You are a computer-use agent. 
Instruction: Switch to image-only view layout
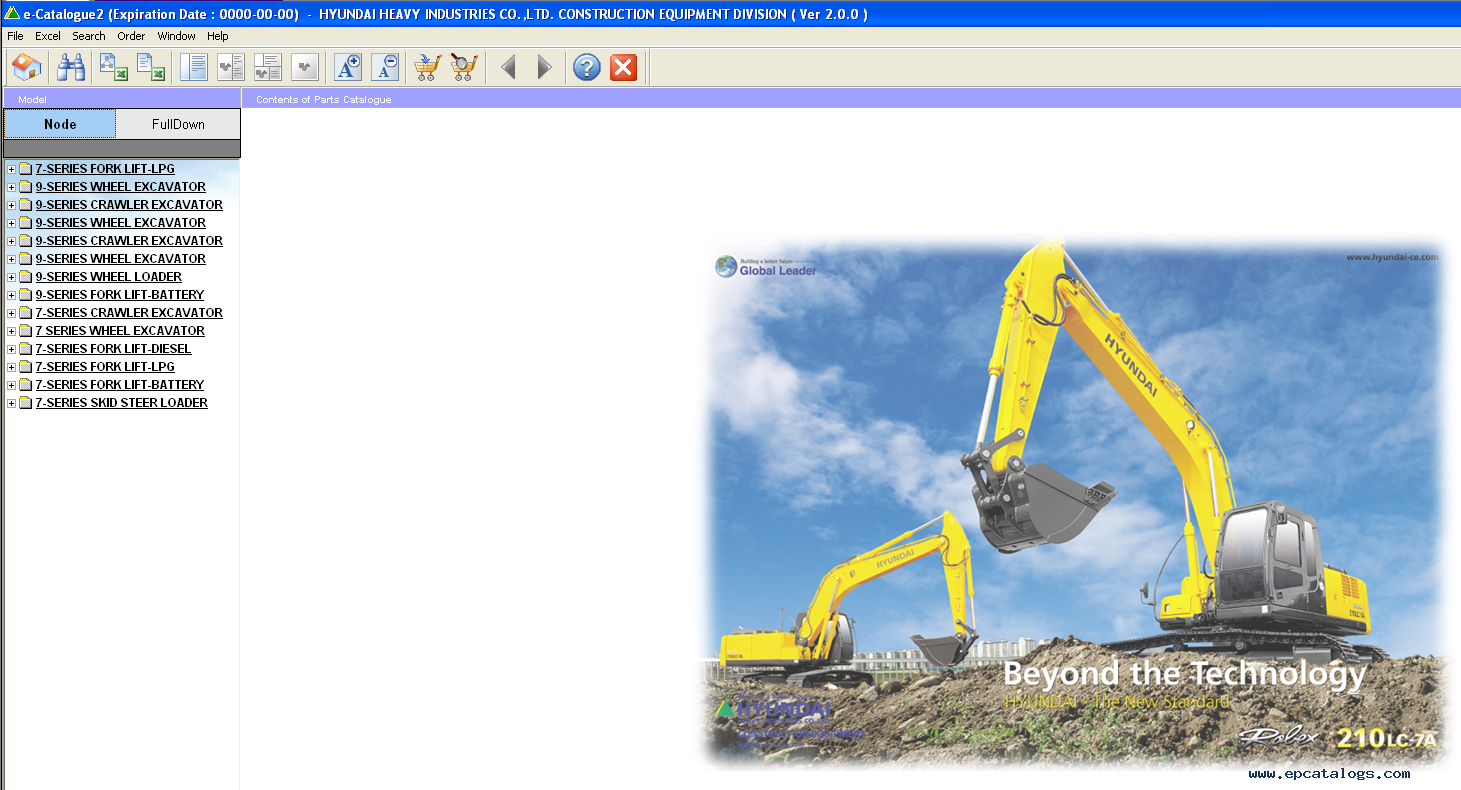(x=305, y=68)
